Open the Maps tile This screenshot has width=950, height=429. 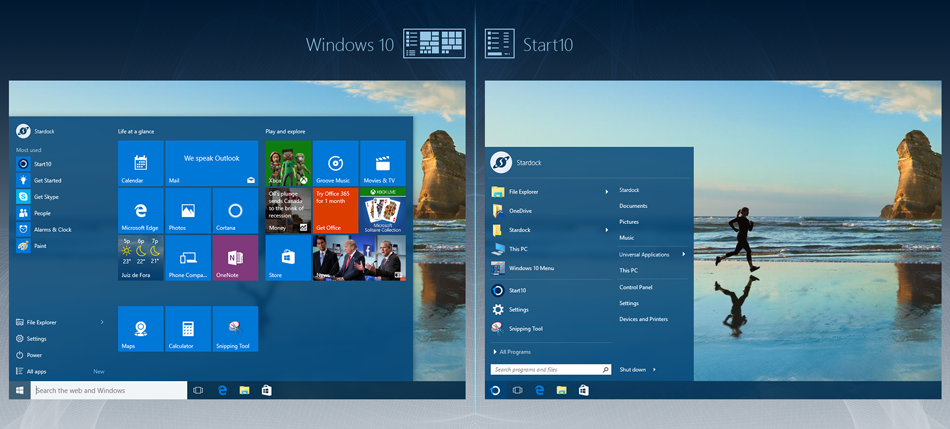pos(140,329)
